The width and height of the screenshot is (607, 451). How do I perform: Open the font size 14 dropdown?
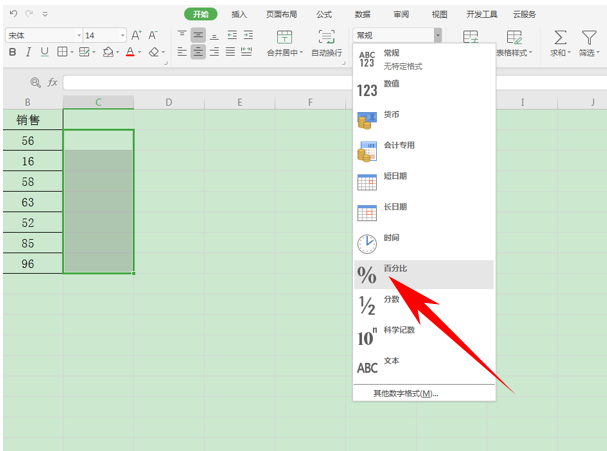[122, 36]
